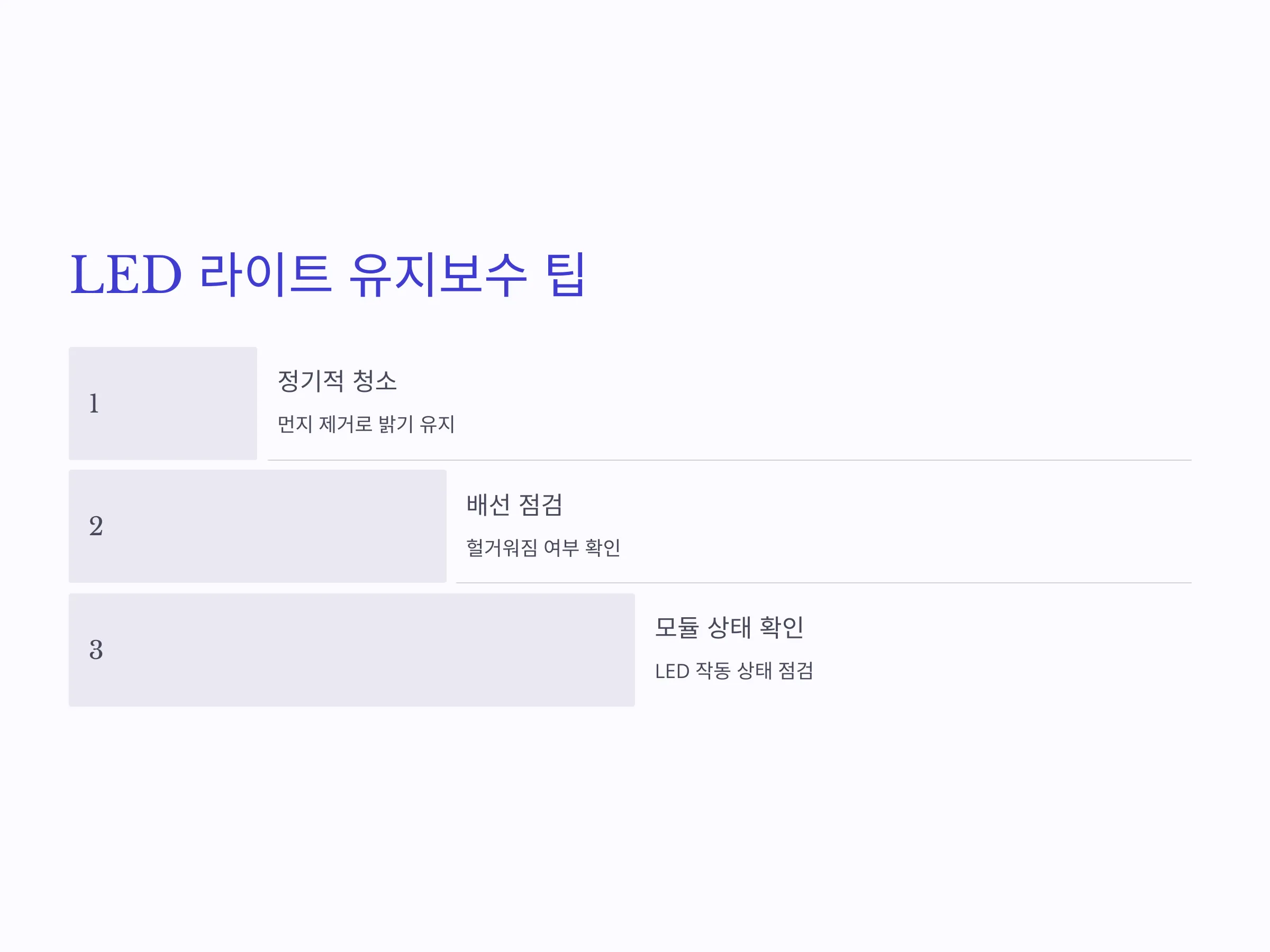Select the heading 모듈 상태 확인
Screen dimensions: 1270x952
(x=729, y=627)
